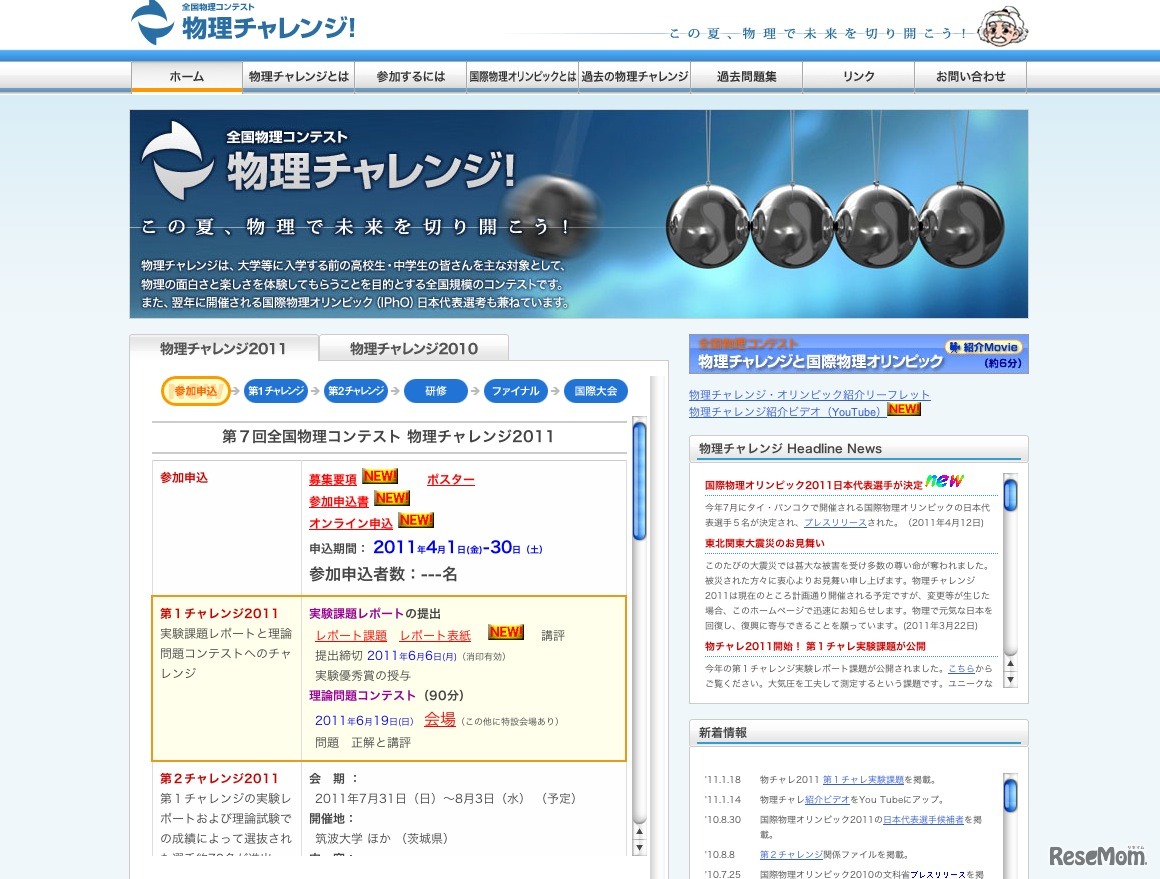This screenshot has width=1160, height=879.
Task: Click the NEW! badge after the YouTube ビデオ link
Action: (x=901, y=410)
